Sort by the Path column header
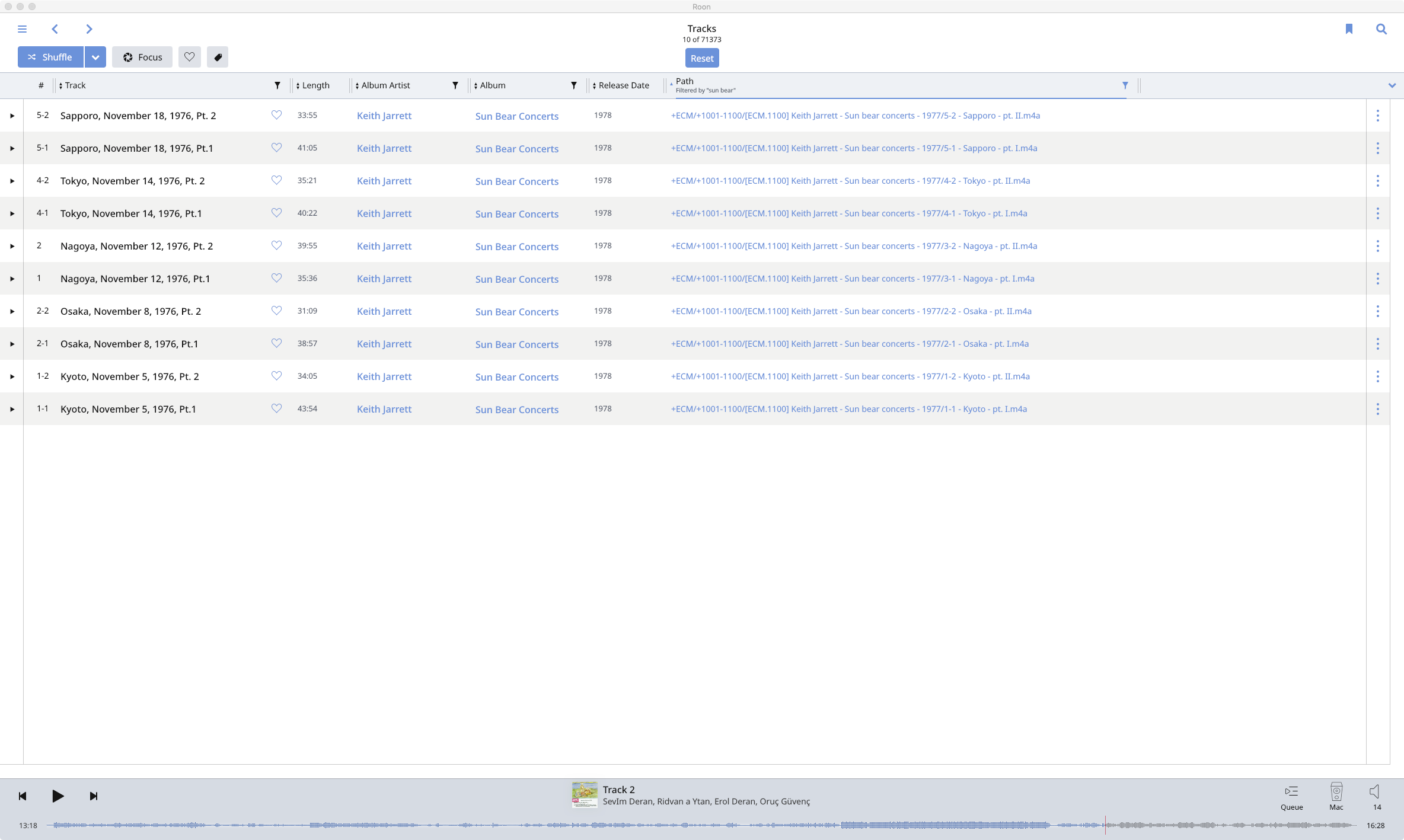1404x840 pixels. pyautogui.click(x=685, y=81)
